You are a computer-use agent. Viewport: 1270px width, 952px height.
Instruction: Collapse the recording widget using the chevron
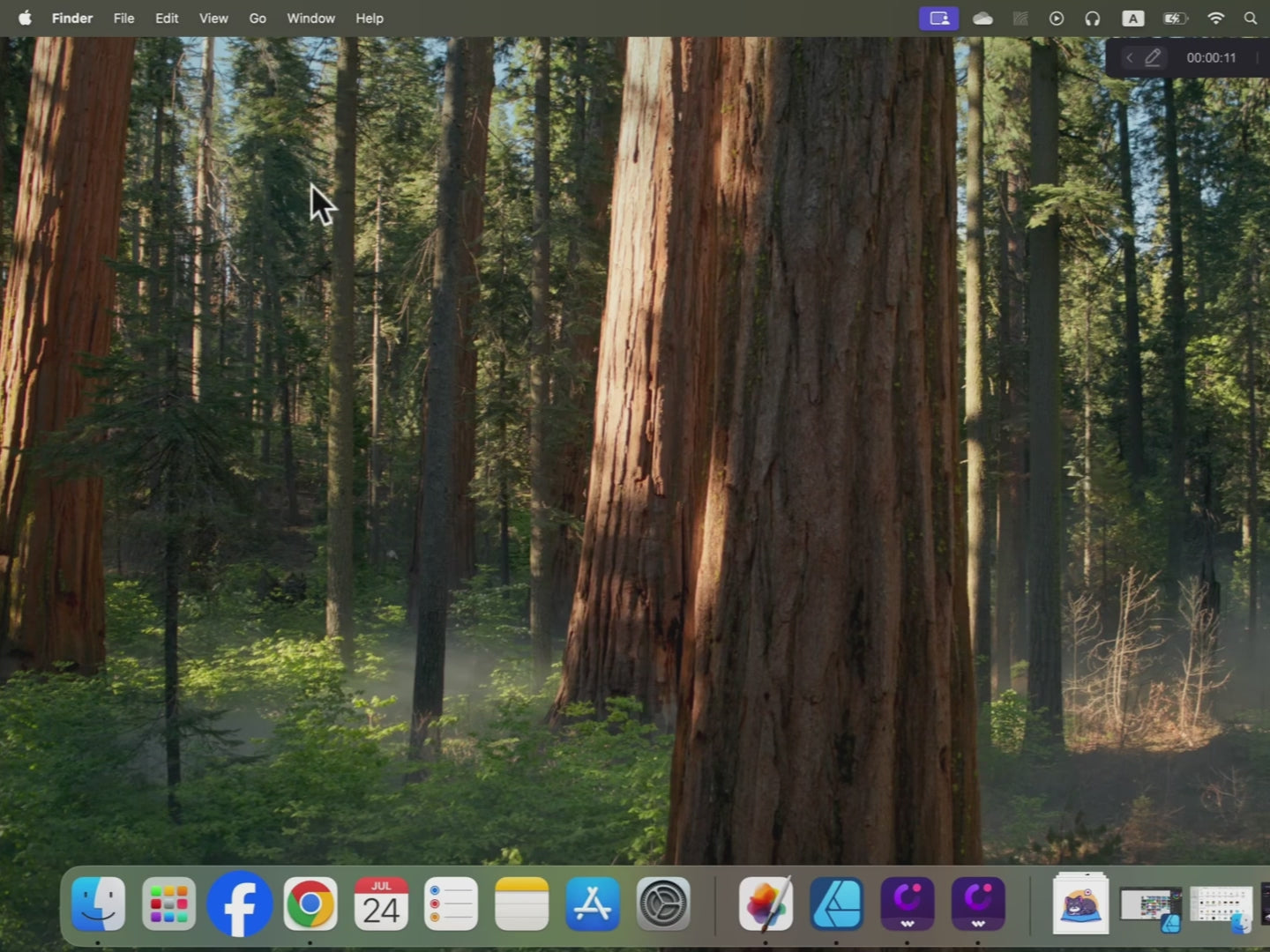[1129, 58]
